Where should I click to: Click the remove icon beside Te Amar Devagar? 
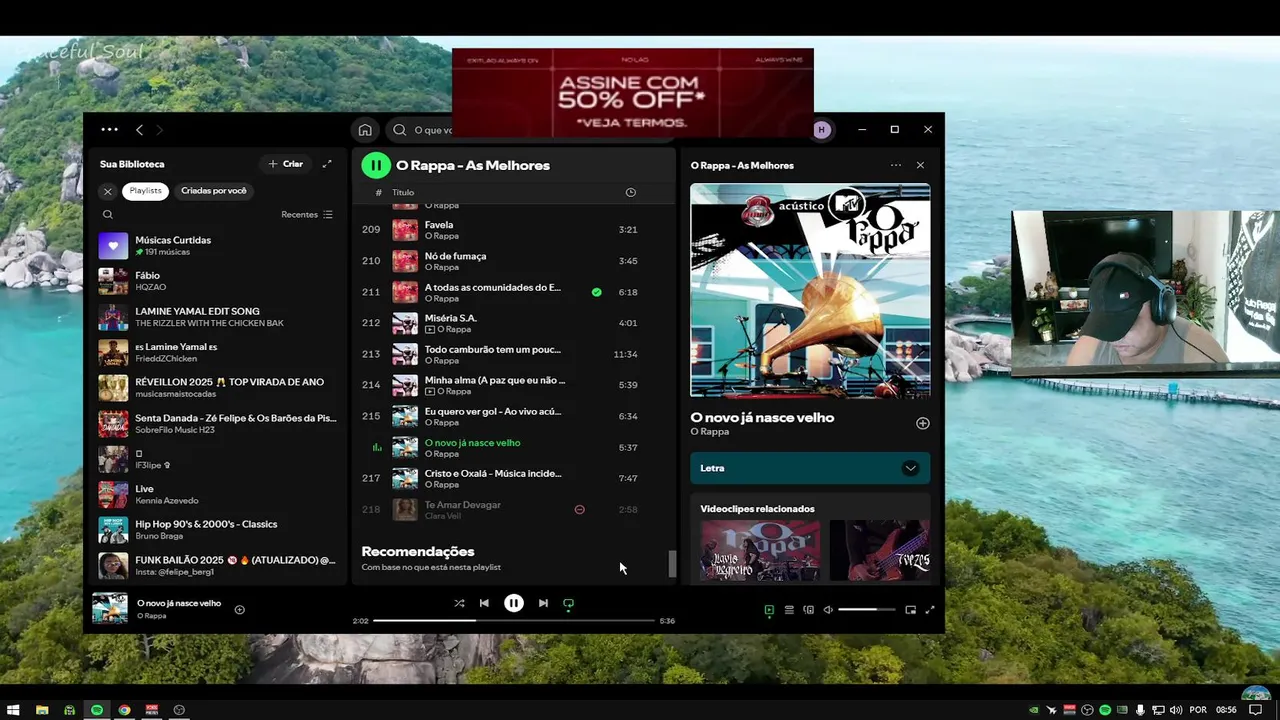pyautogui.click(x=579, y=509)
